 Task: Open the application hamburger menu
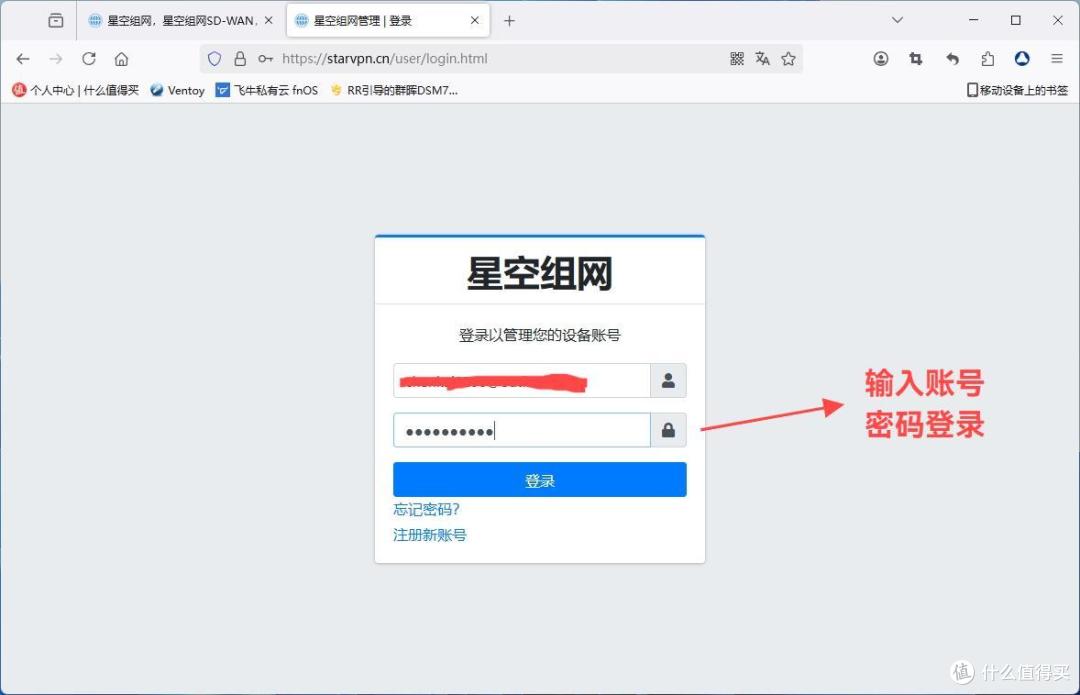[1057, 59]
